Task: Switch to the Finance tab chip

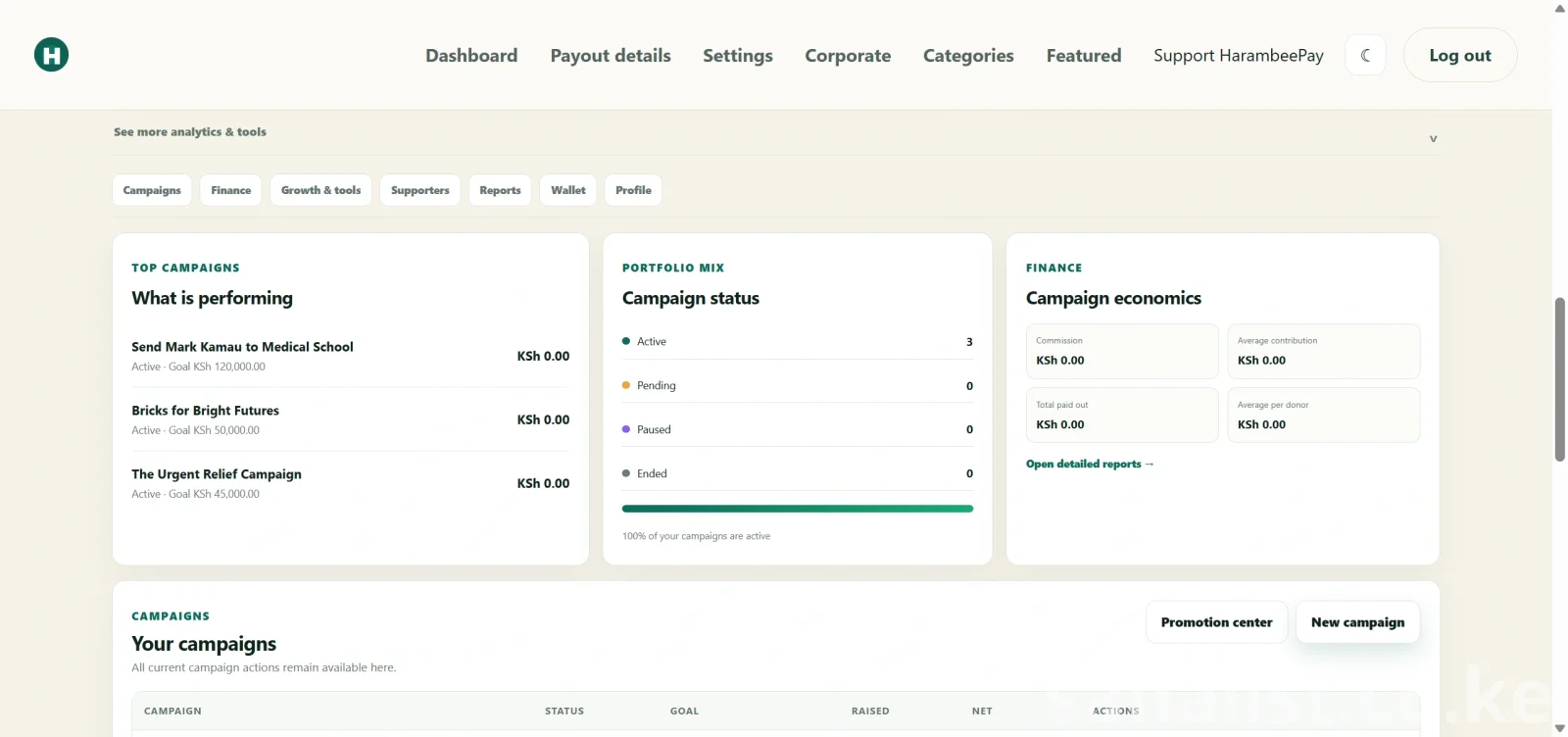Action: pos(231,190)
